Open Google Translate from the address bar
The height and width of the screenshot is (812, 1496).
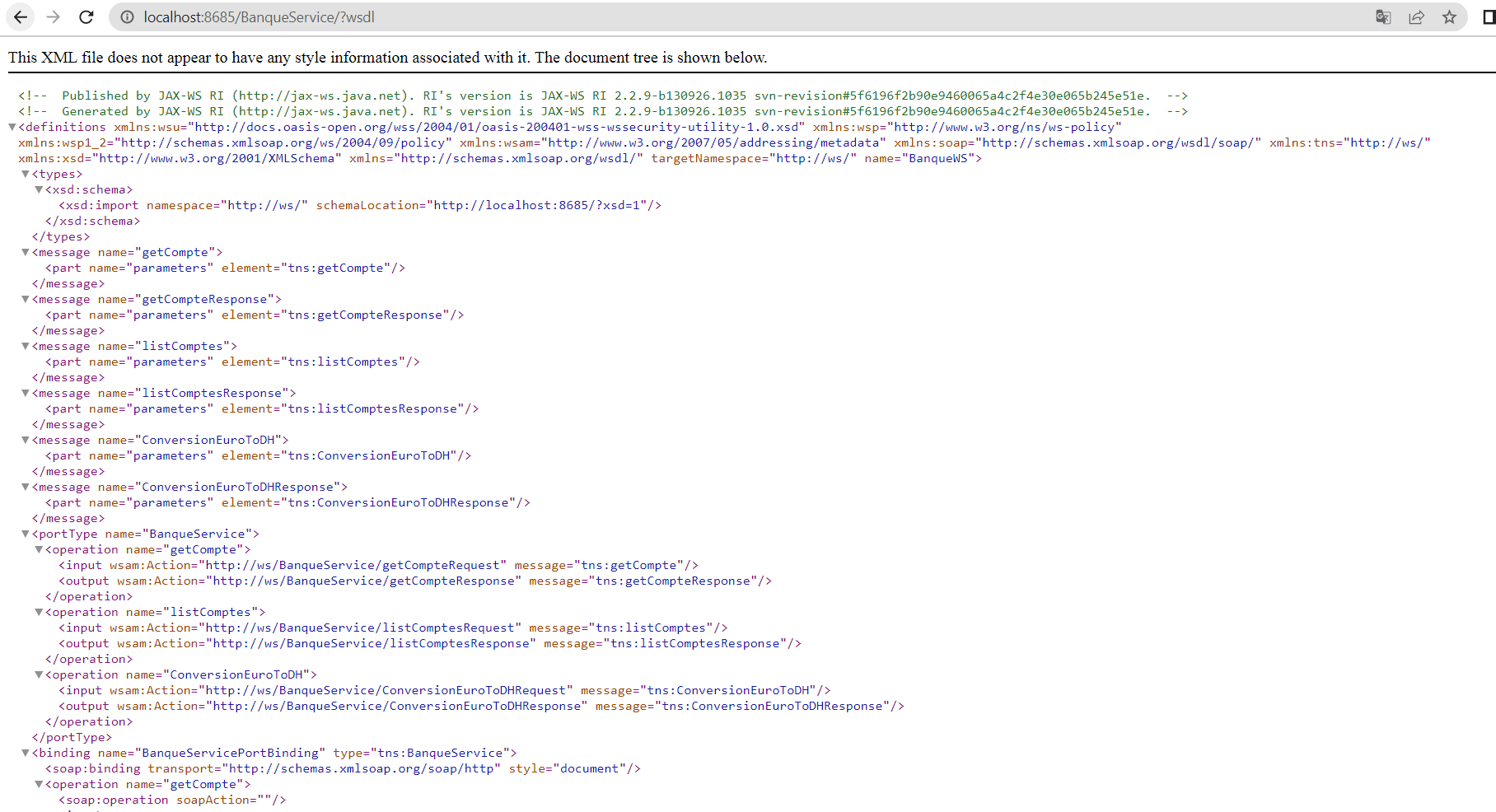[1383, 16]
